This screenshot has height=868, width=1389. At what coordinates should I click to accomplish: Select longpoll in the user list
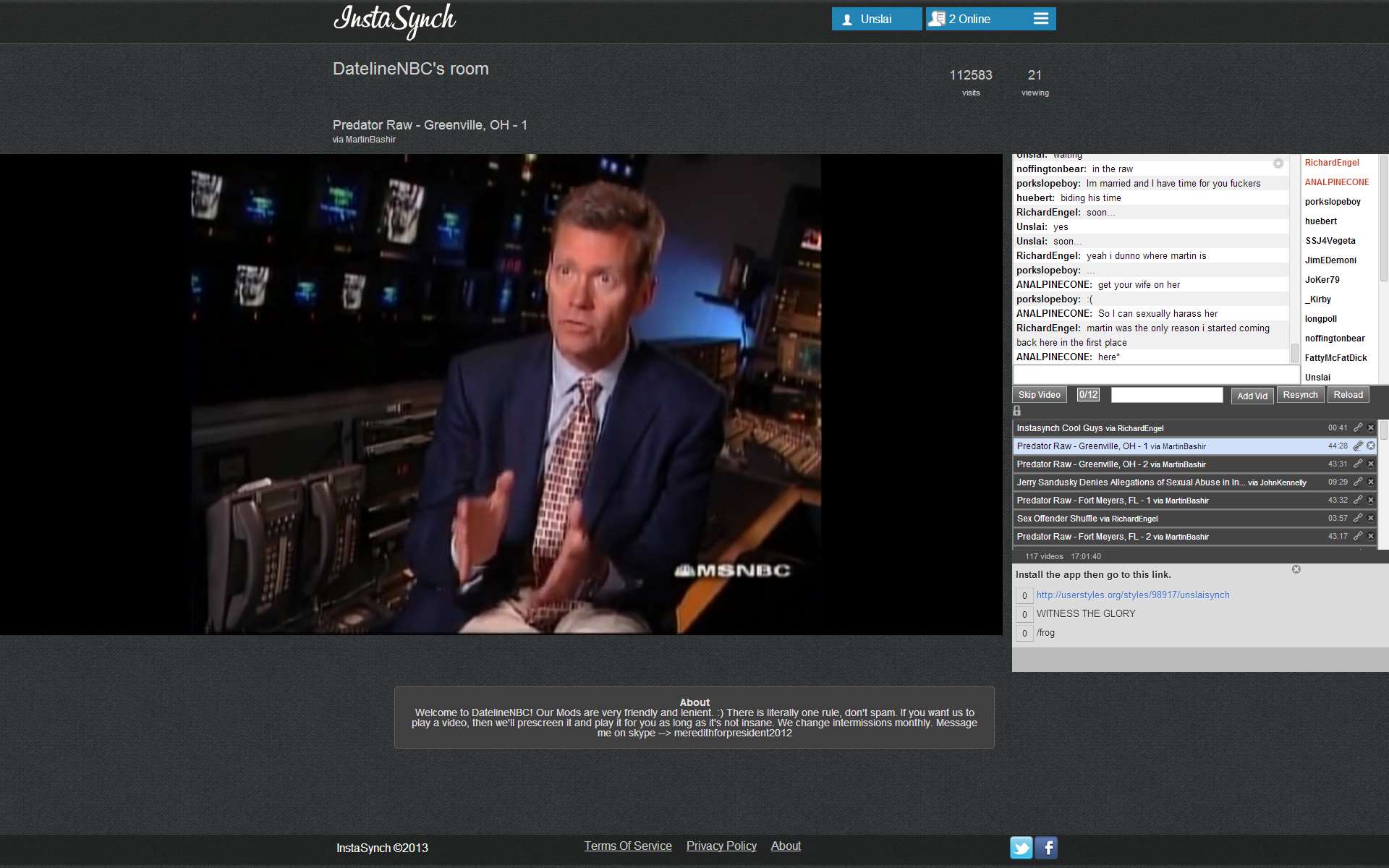pos(1321,319)
